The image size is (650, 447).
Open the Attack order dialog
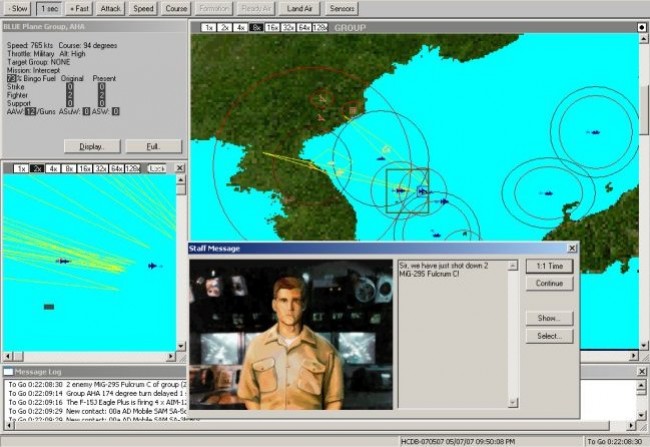[x=110, y=8]
